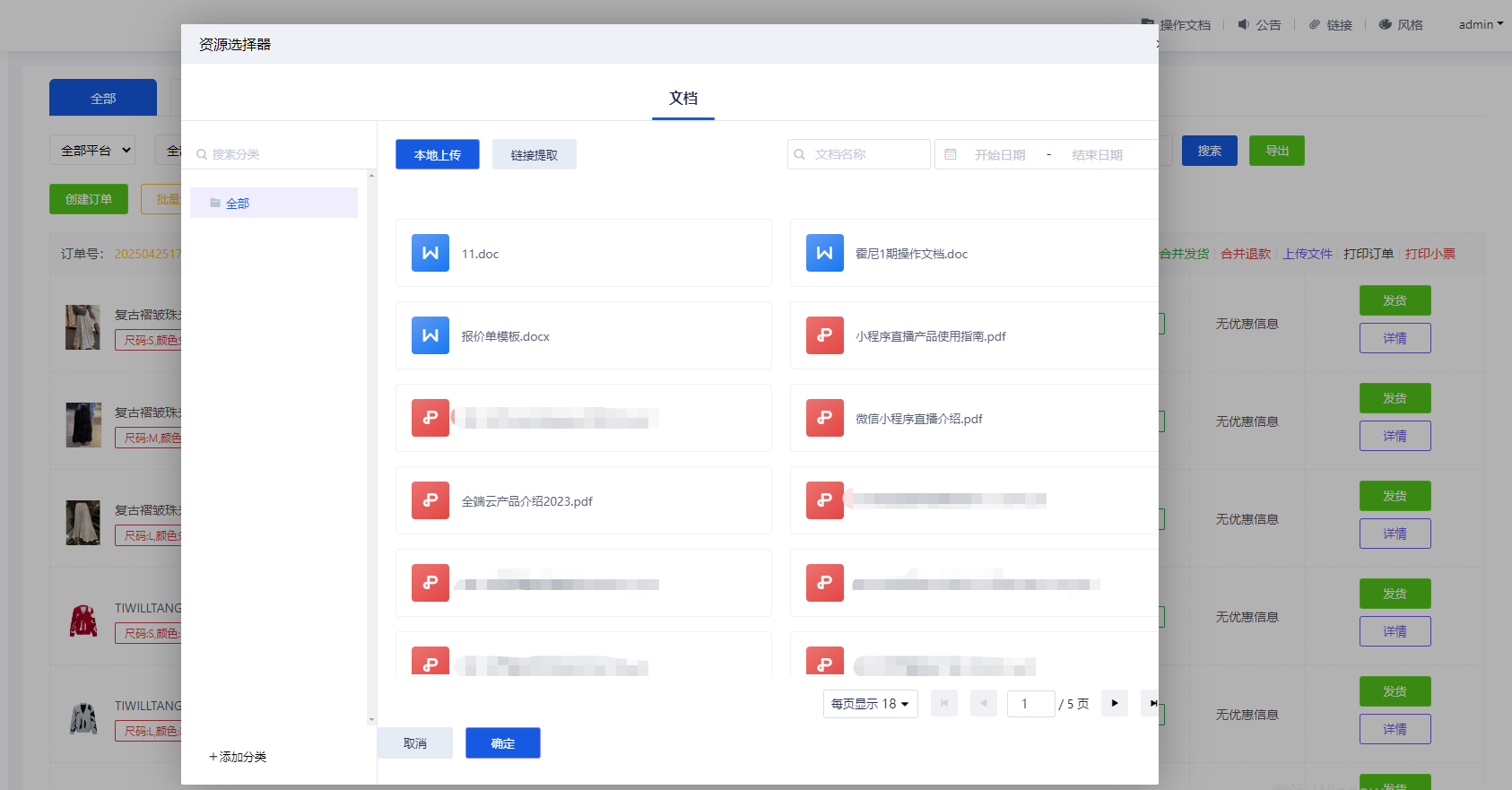
Task: Click the PDF icon for 全端云产品介绍2023.pdf
Action: coord(430,500)
